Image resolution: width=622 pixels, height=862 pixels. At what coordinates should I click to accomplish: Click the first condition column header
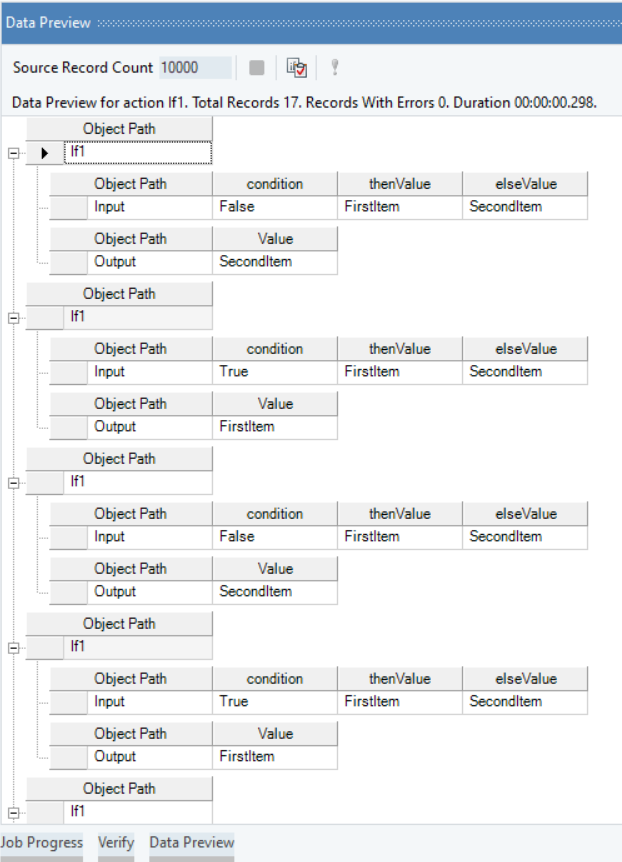click(275, 184)
